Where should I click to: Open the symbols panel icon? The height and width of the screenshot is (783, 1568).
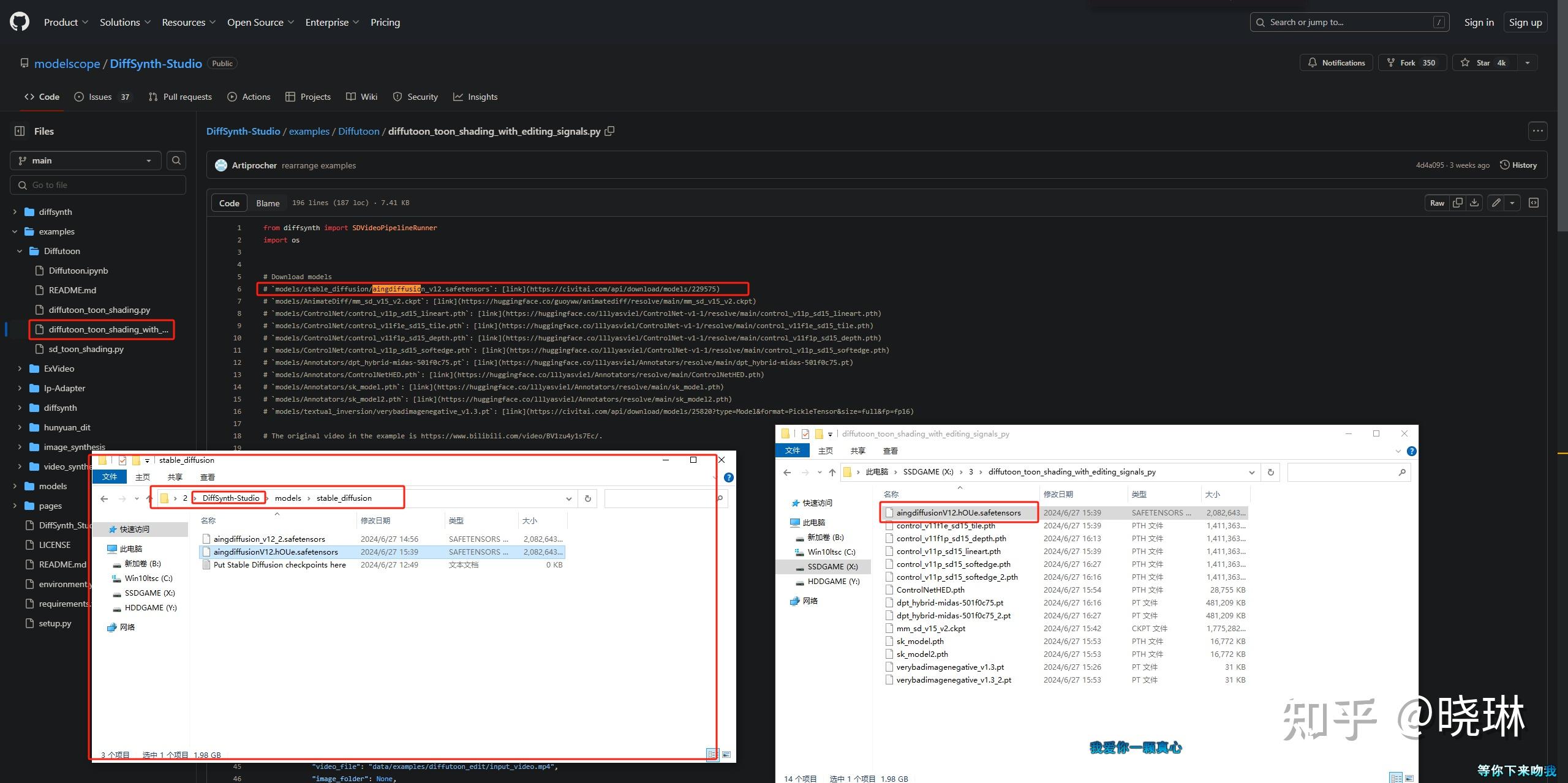tap(1534, 203)
